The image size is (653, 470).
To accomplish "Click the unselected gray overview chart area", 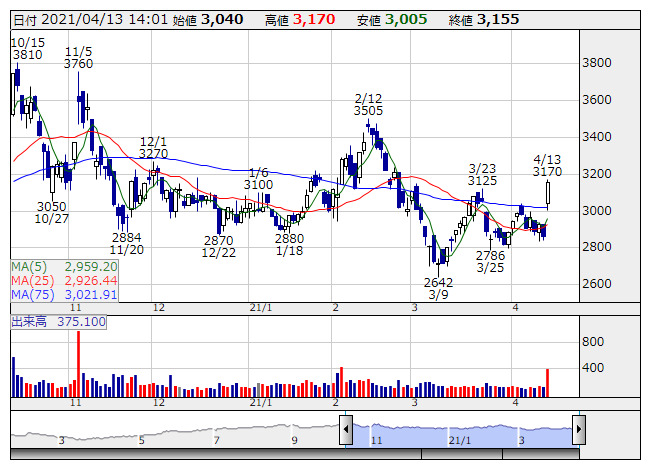I will (x=180, y=430).
